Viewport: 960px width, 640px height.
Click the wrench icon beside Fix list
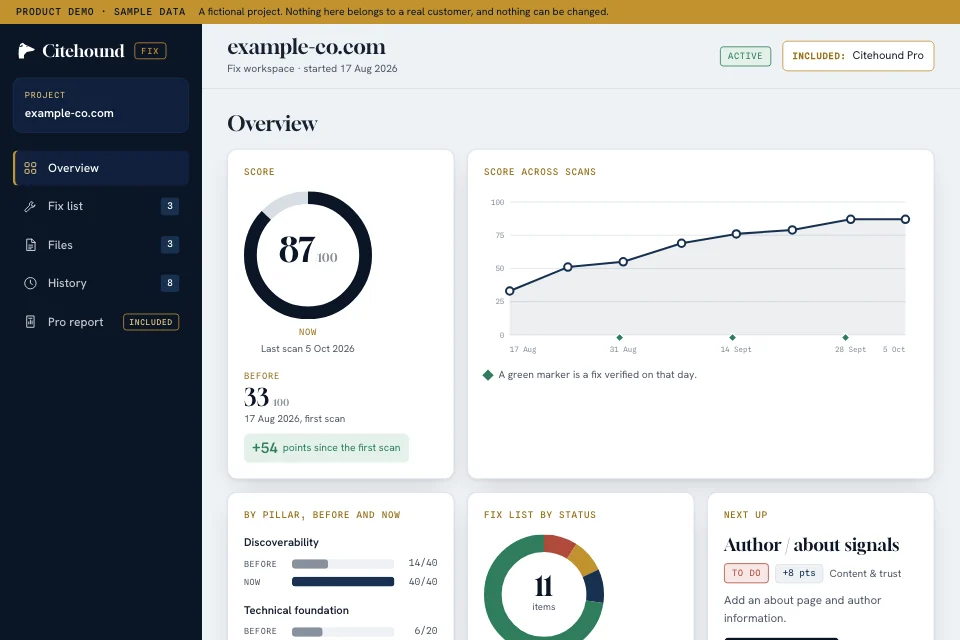[x=30, y=206]
